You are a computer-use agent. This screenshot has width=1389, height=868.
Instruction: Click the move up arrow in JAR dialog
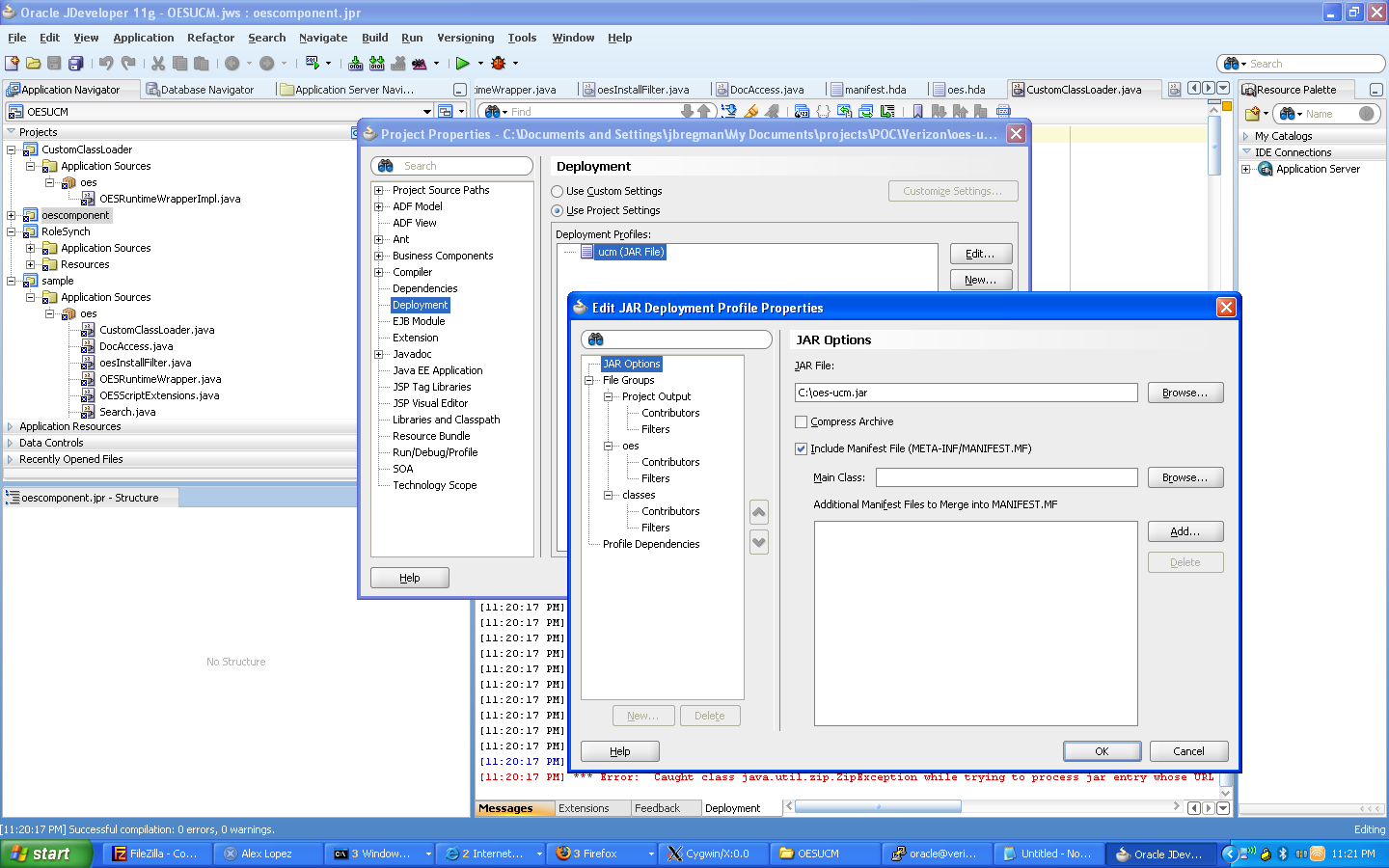[759, 512]
